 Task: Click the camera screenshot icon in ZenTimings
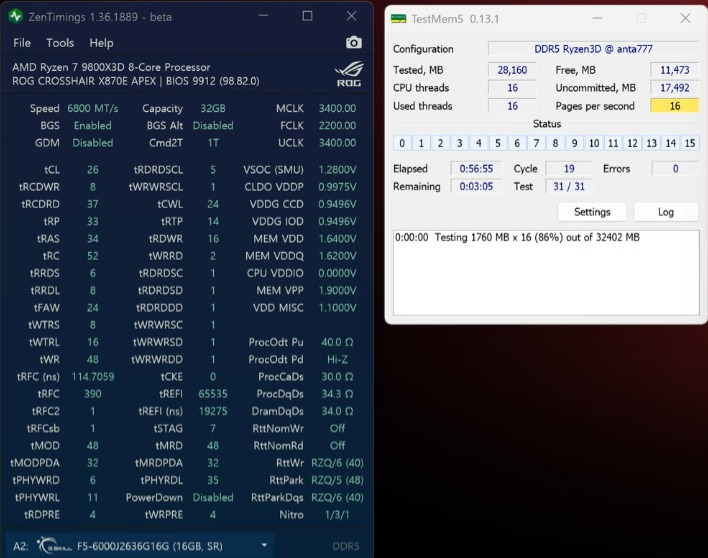[x=354, y=42]
